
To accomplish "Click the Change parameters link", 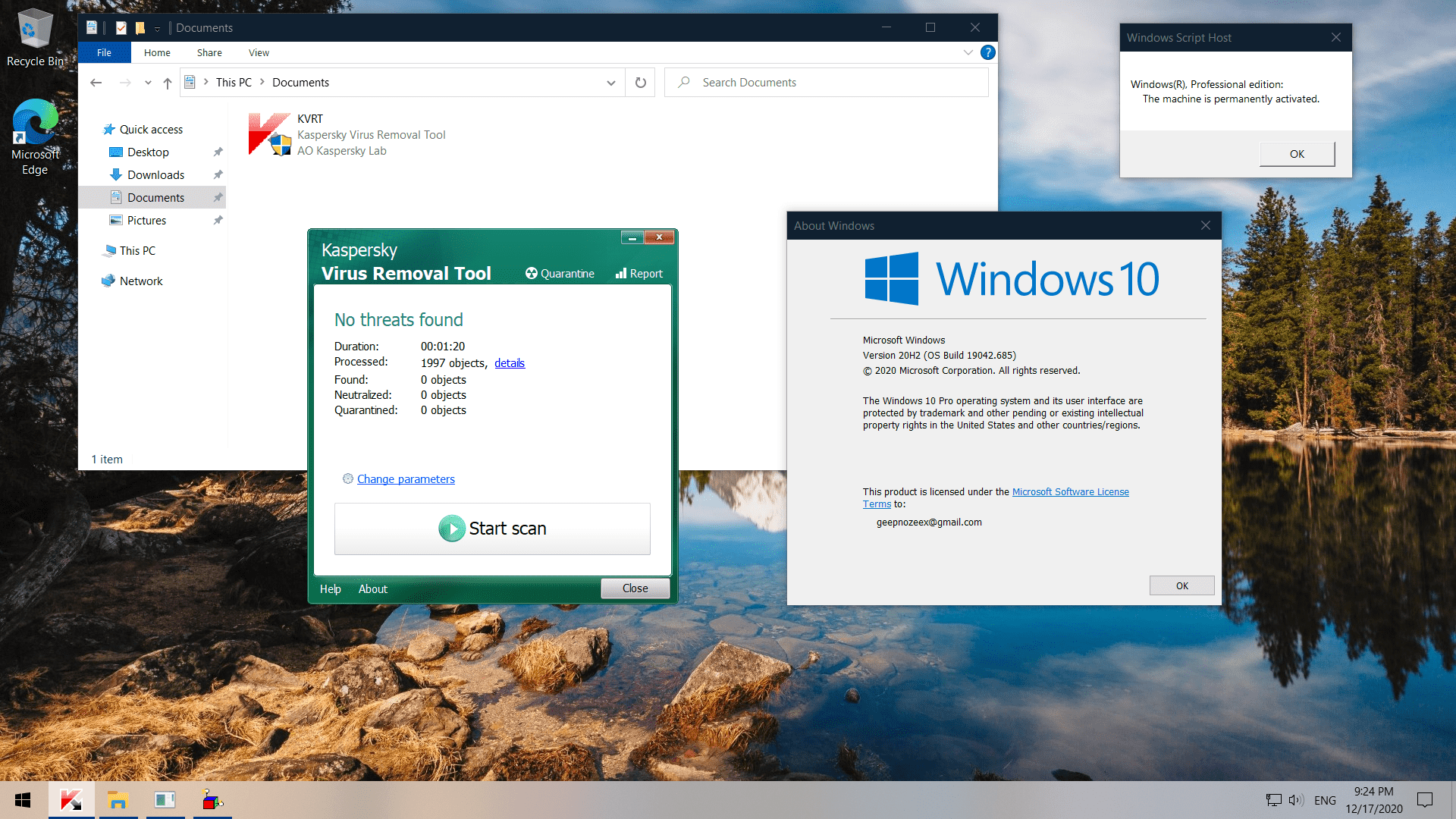I will [406, 479].
